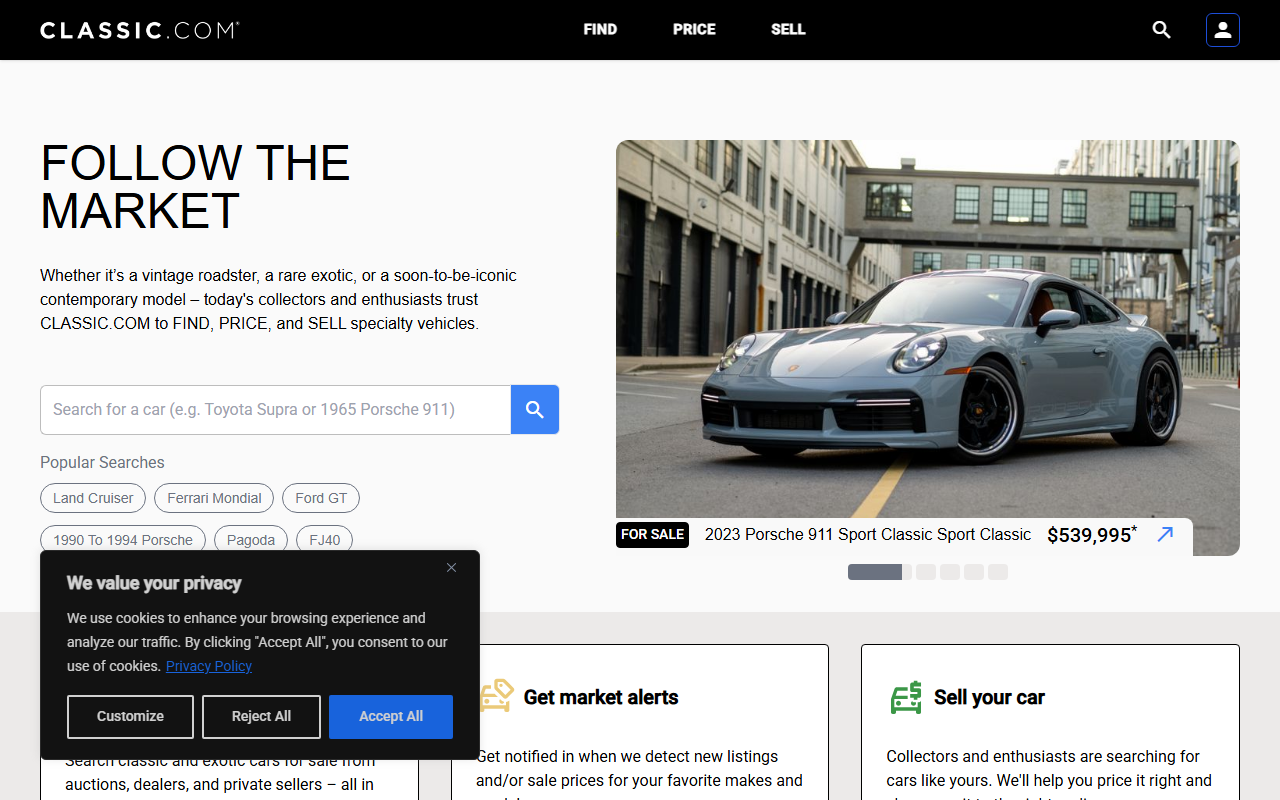1280x800 pixels.
Task: Click the Sell your car heading
Action: pyautogui.click(x=989, y=697)
